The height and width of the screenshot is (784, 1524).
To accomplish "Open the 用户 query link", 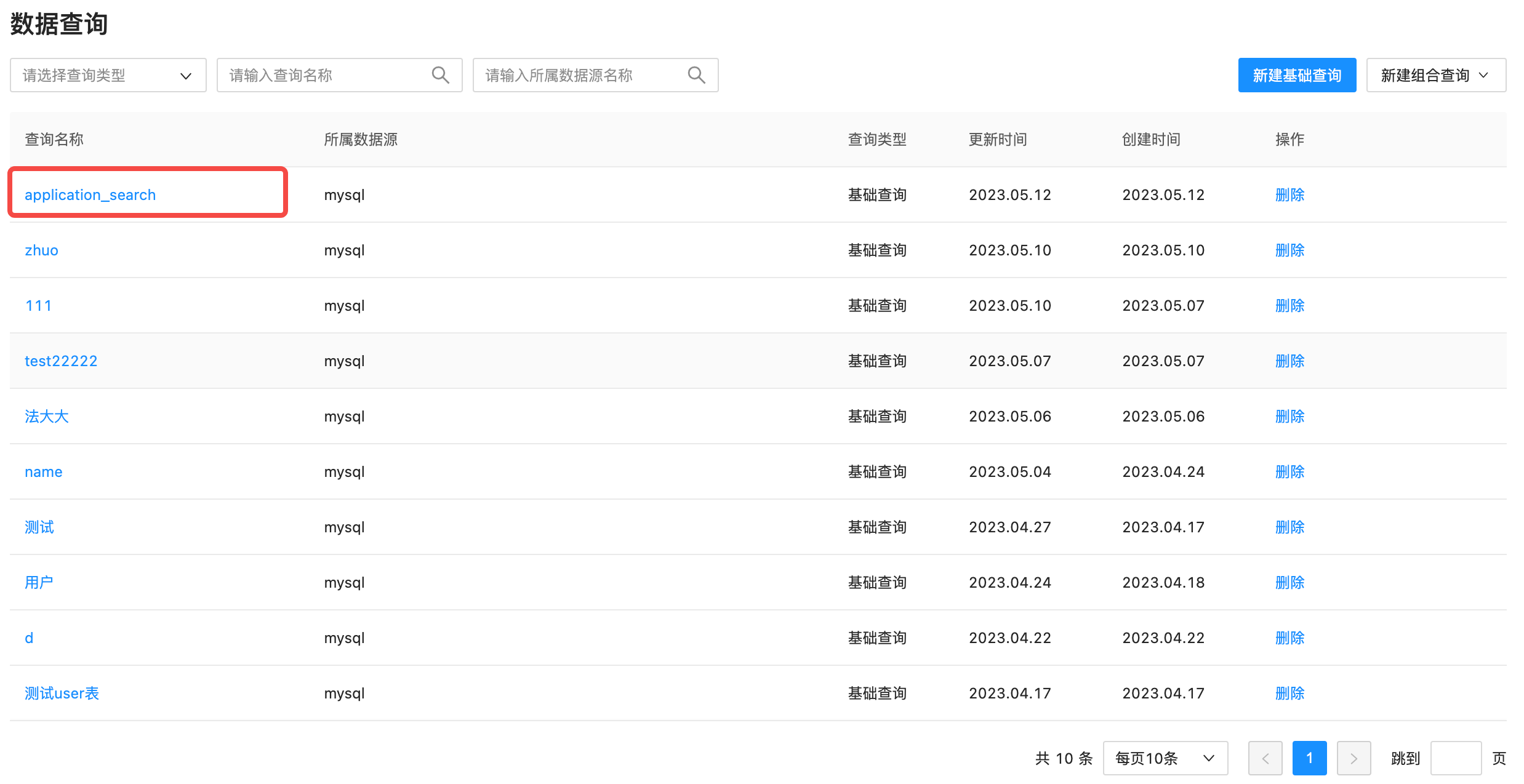I will (x=39, y=583).
